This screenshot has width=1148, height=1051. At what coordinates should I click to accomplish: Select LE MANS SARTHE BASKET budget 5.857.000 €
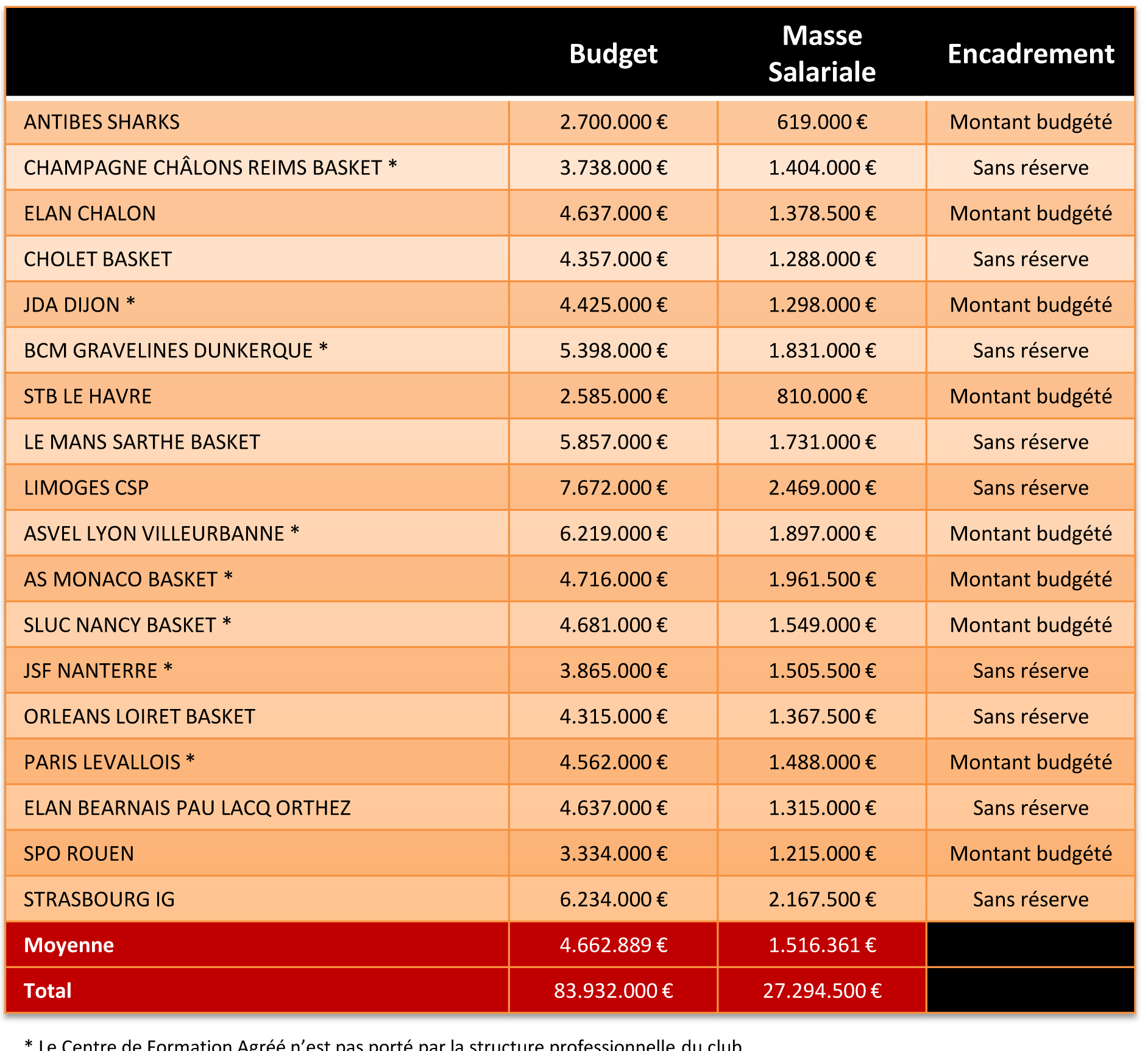pos(613,442)
